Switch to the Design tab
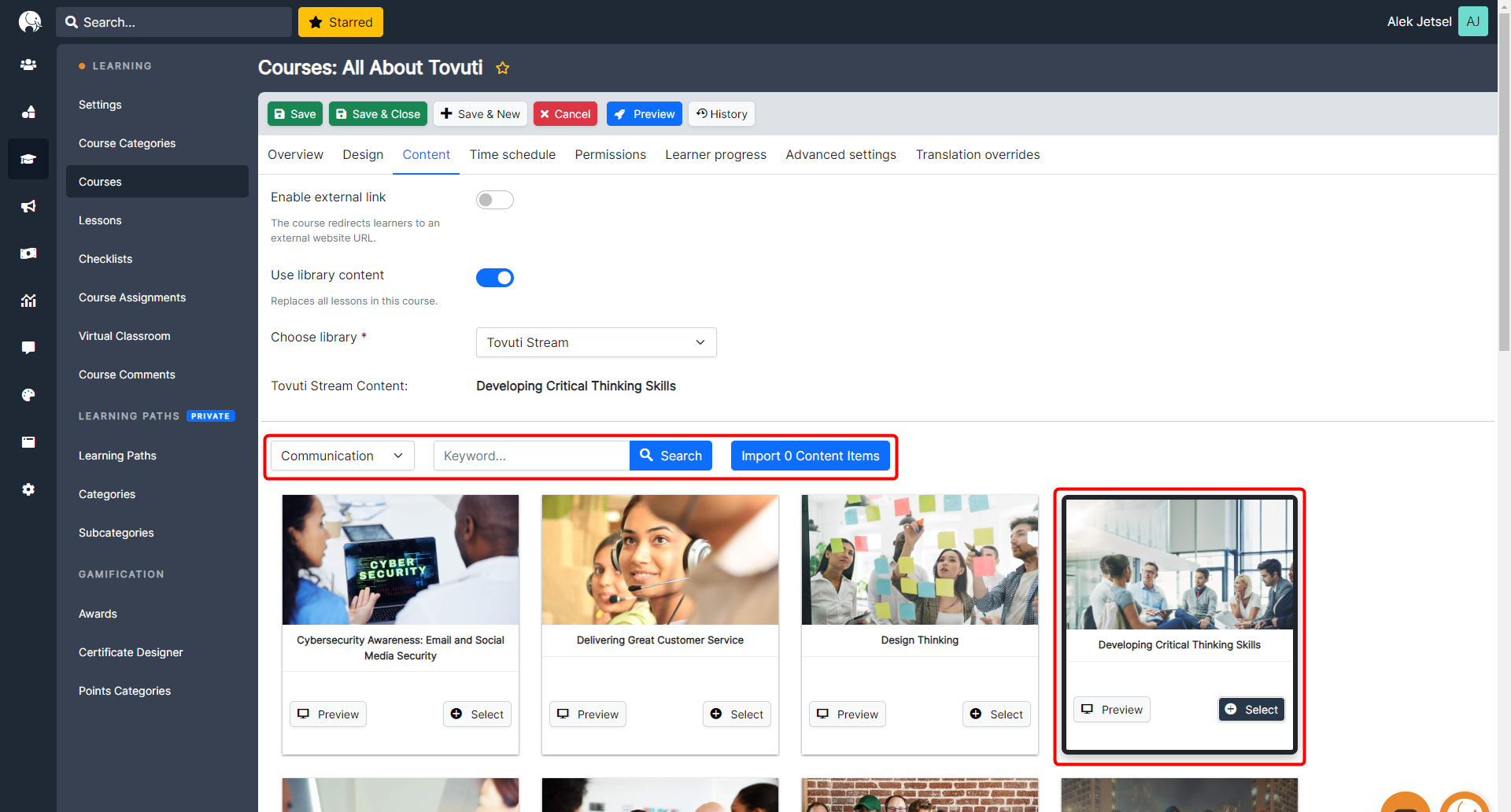The image size is (1511, 812). 363,155
